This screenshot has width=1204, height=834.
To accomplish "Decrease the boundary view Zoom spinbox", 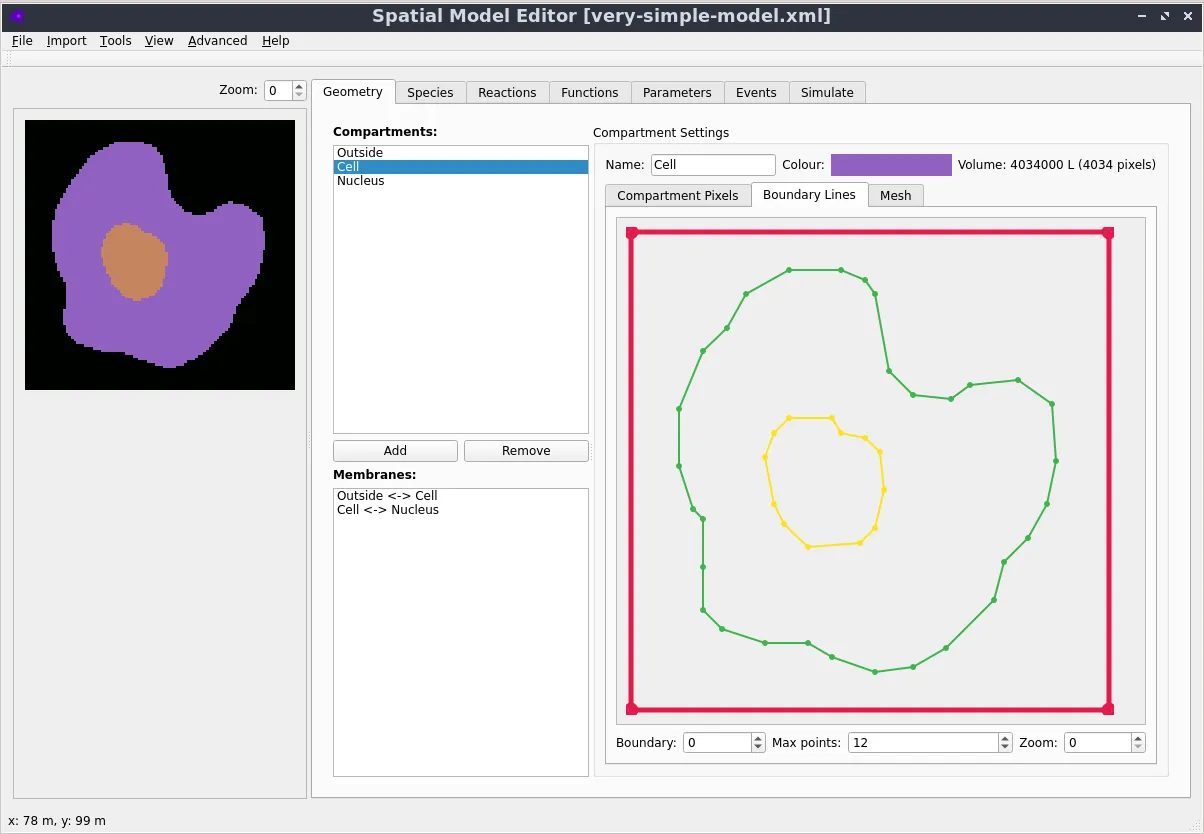I will [x=1138, y=748].
